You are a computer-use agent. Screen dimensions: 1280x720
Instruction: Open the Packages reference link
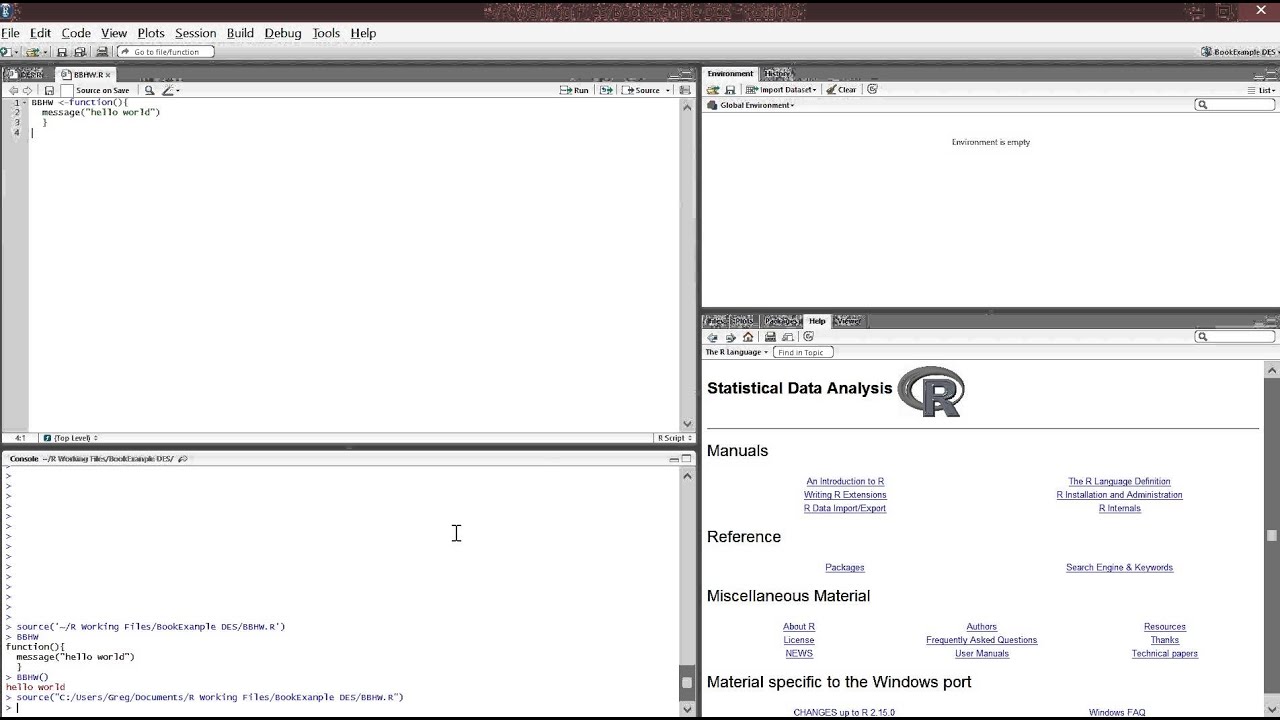[845, 567]
